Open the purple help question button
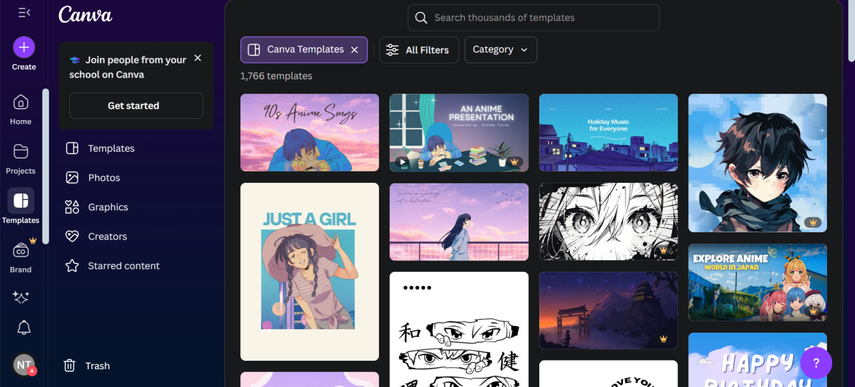The height and width of the screenshot is (387, 855). 816,363
